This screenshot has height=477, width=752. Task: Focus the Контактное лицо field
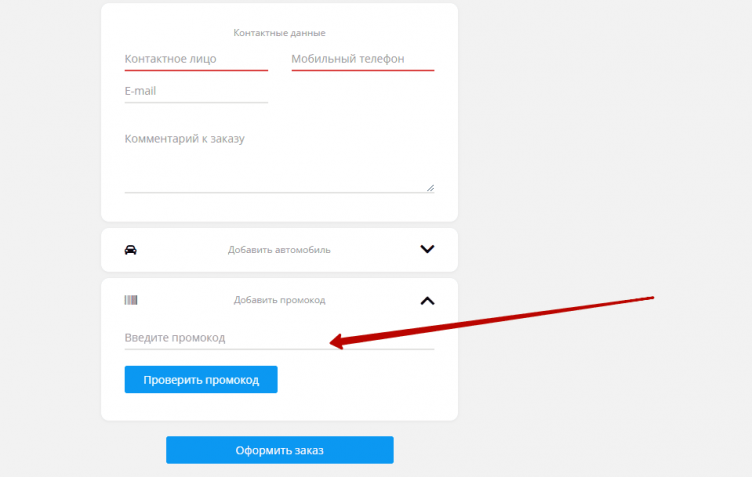[x=196, y=59]
